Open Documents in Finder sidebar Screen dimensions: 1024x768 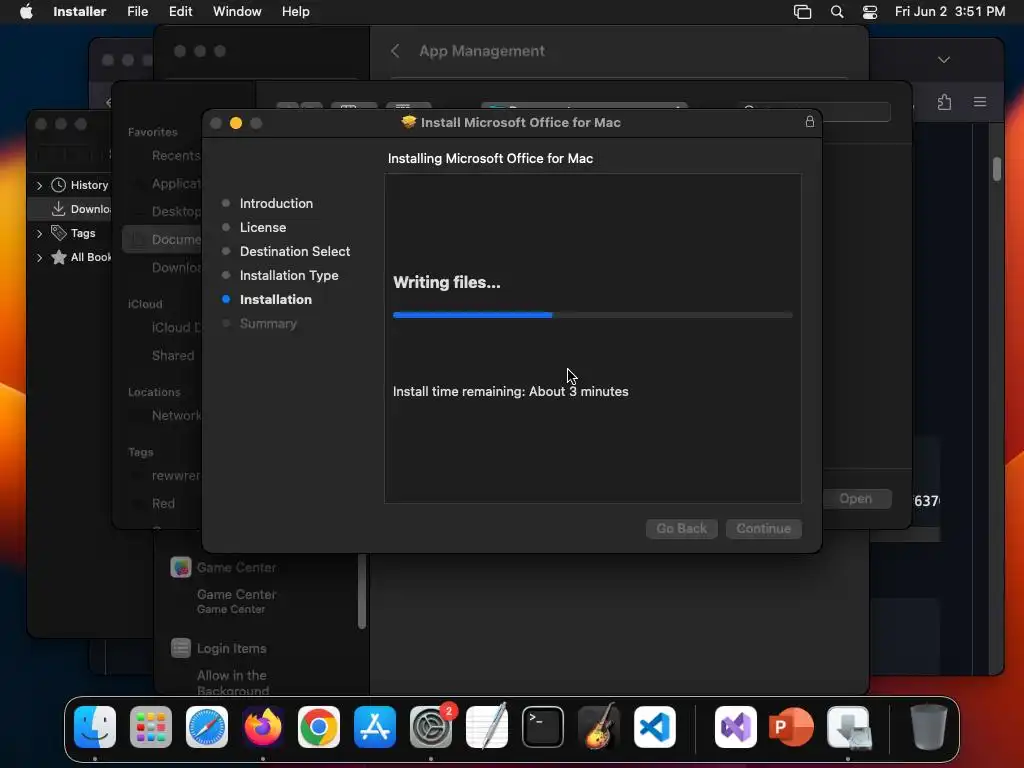(x=163, y=240)
